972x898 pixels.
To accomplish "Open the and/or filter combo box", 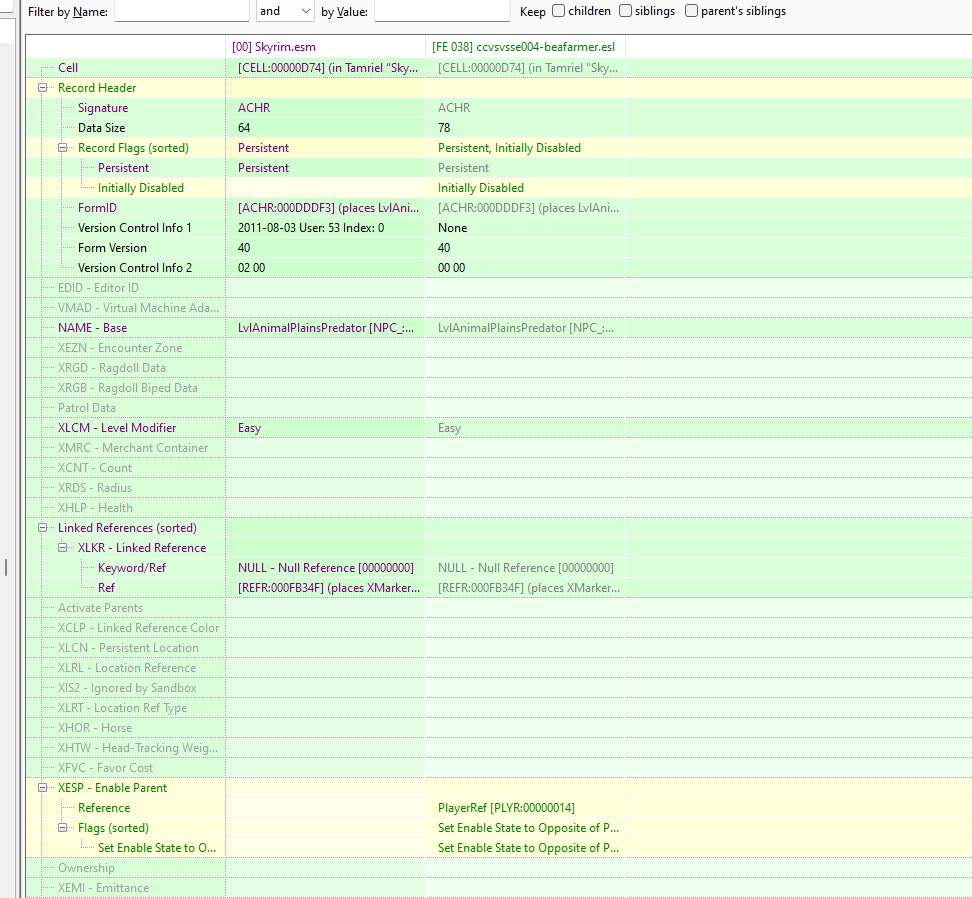I will coord(285,11).
